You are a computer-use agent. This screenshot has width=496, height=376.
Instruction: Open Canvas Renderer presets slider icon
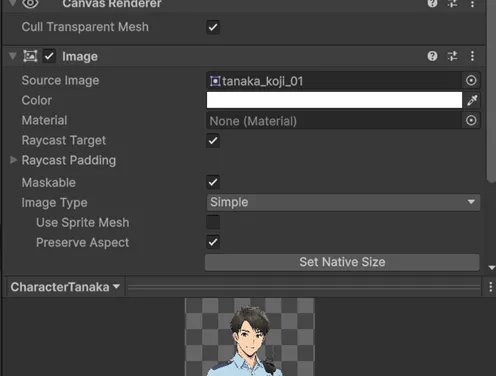(x=452, y=4)
